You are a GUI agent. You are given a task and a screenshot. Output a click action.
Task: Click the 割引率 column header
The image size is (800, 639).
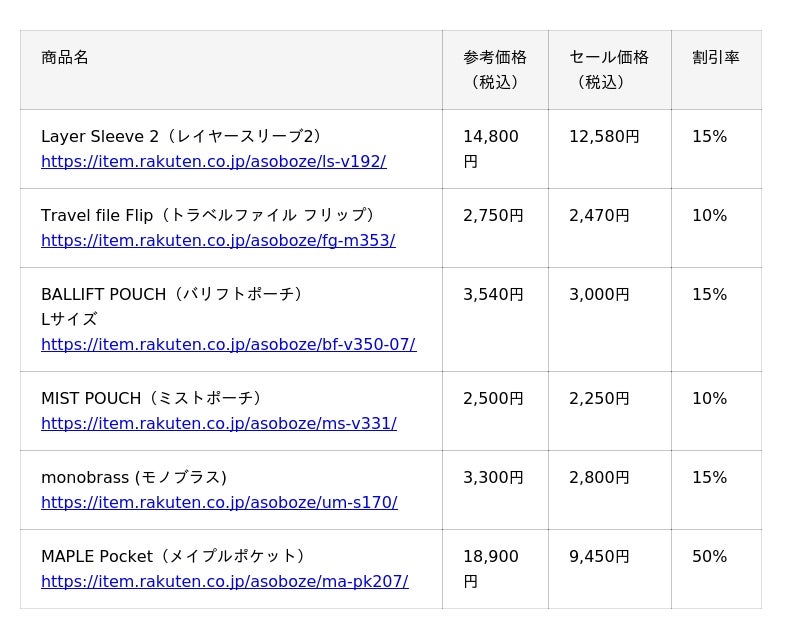[716, 70]
